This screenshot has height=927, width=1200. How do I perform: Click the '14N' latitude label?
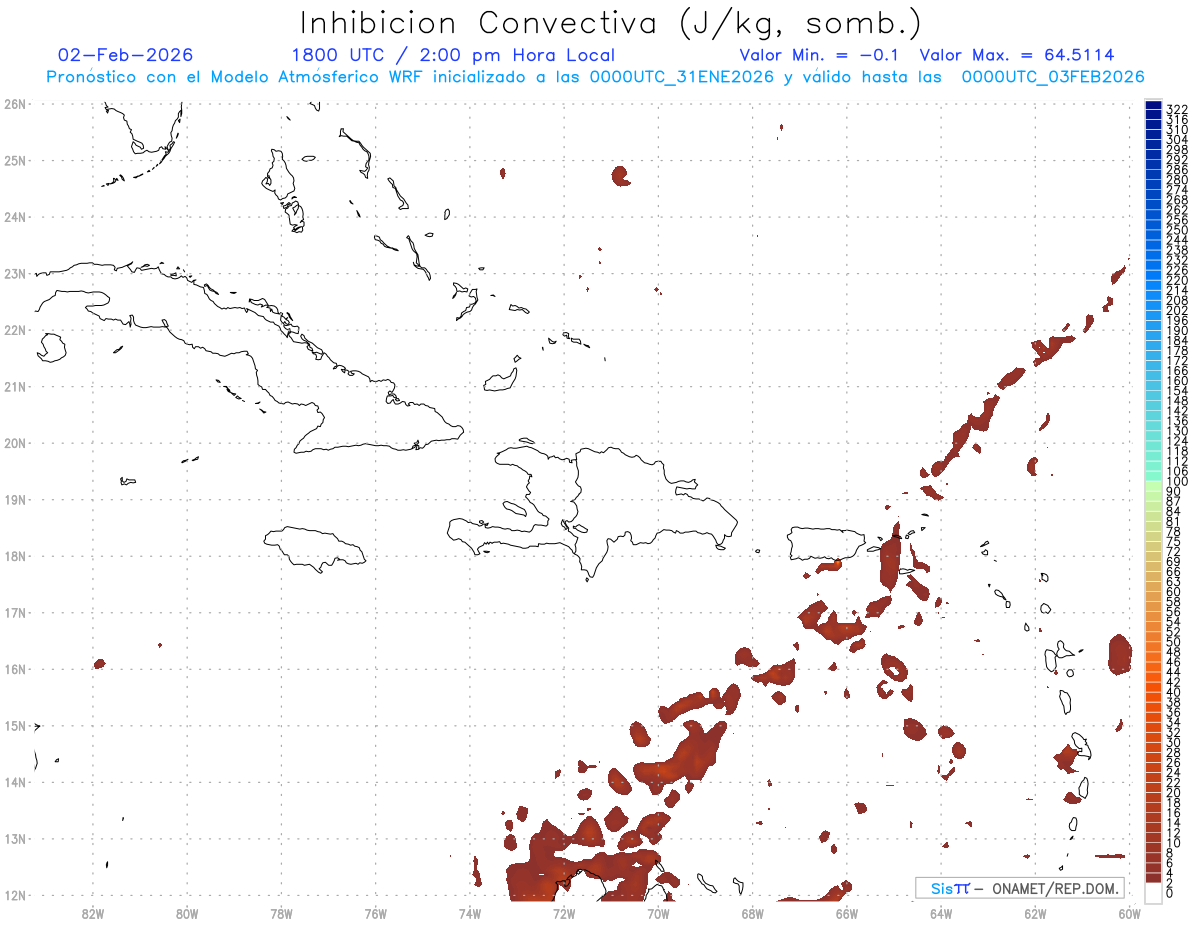click(14, 782)
